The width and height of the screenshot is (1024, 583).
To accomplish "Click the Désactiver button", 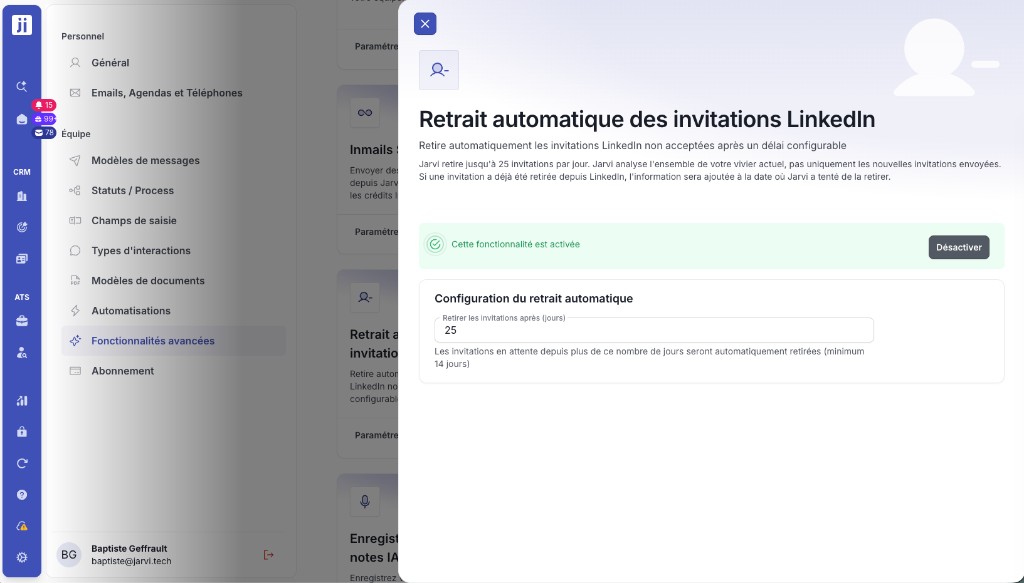I will tap(959, 247).
